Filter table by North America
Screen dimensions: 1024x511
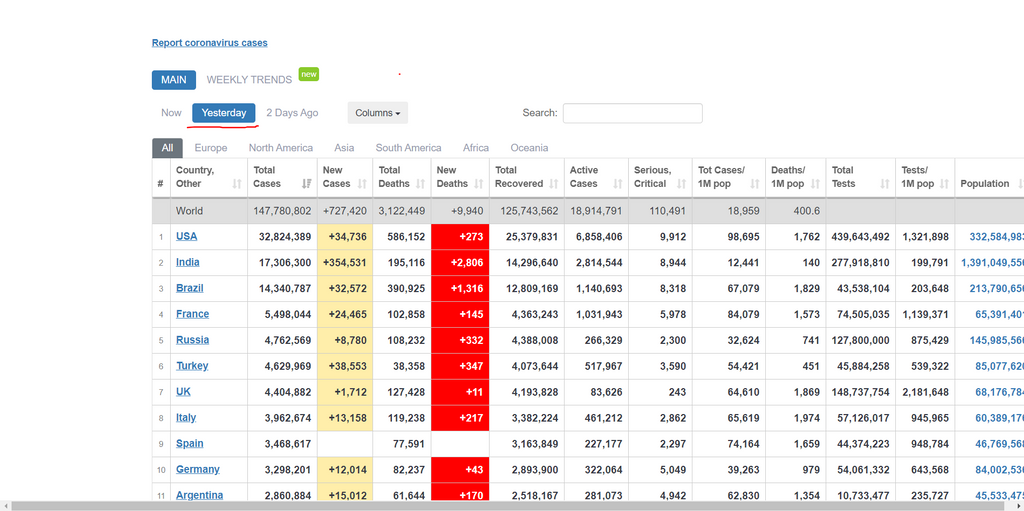(x=280, y=148)
